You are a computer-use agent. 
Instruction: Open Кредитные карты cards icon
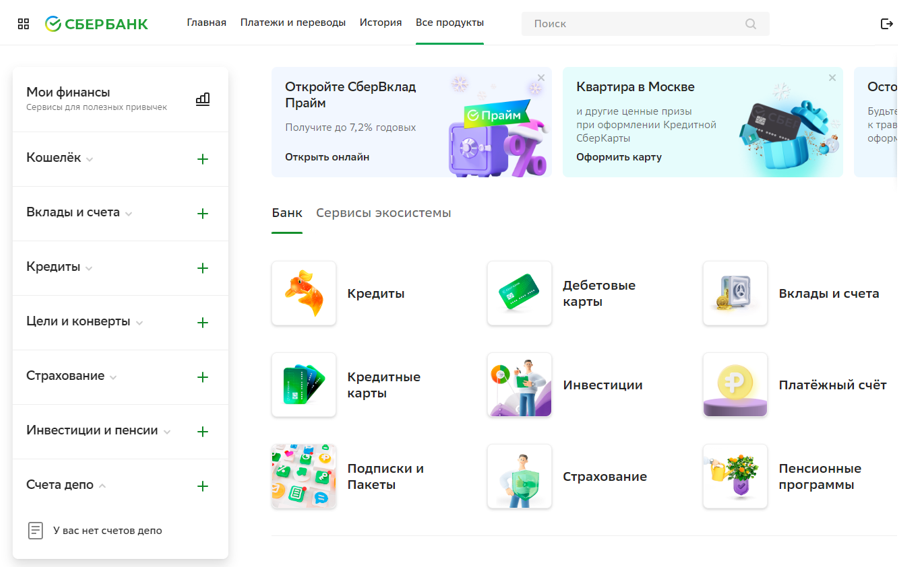[x=304, y=385]
